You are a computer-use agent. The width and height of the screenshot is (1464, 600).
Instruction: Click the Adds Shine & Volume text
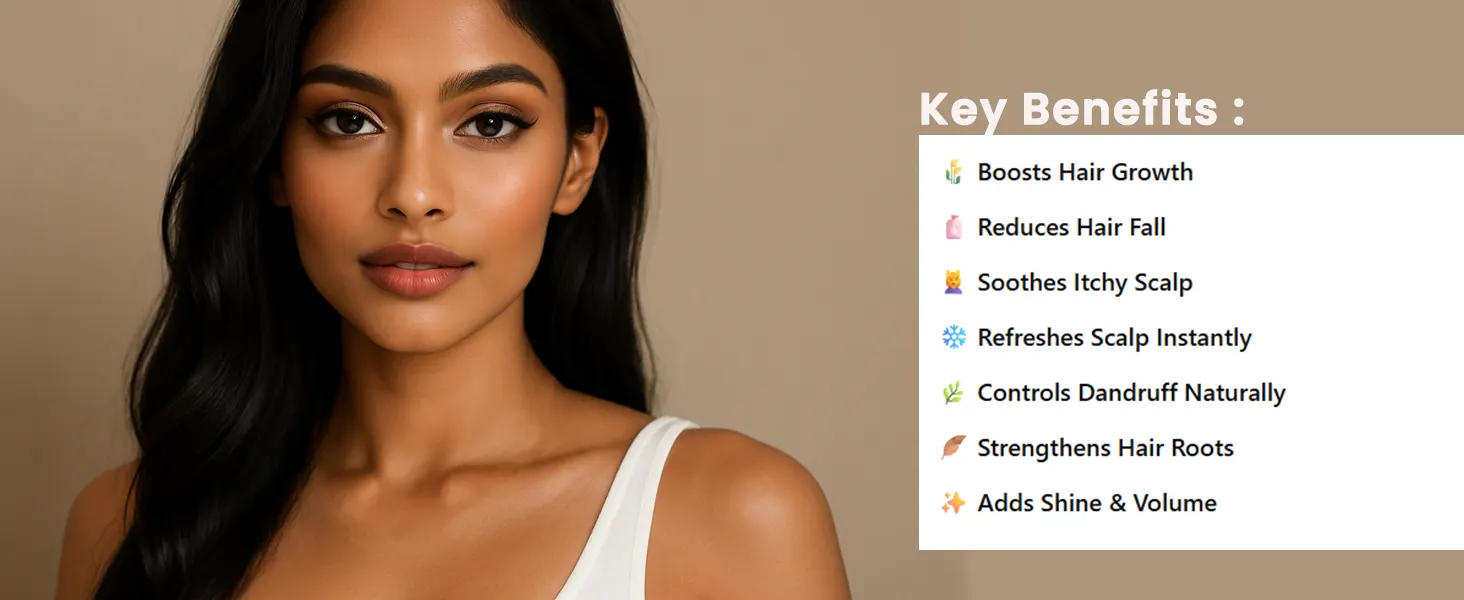click(x=1097, y=503)
